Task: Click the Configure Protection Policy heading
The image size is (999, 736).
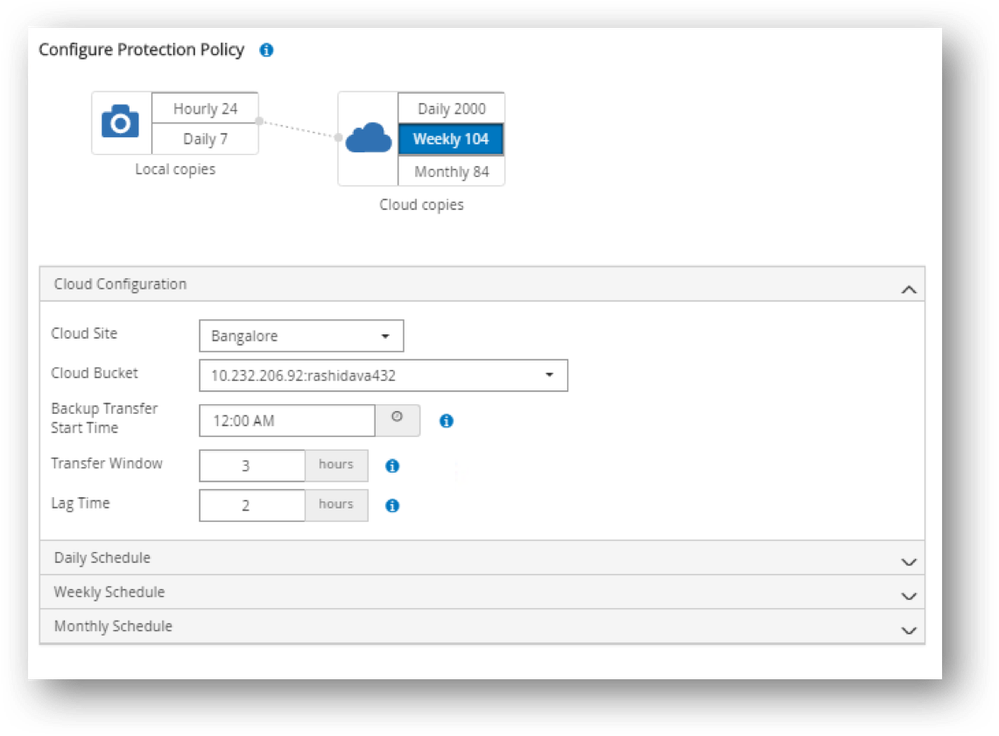Action: point(141,50)
